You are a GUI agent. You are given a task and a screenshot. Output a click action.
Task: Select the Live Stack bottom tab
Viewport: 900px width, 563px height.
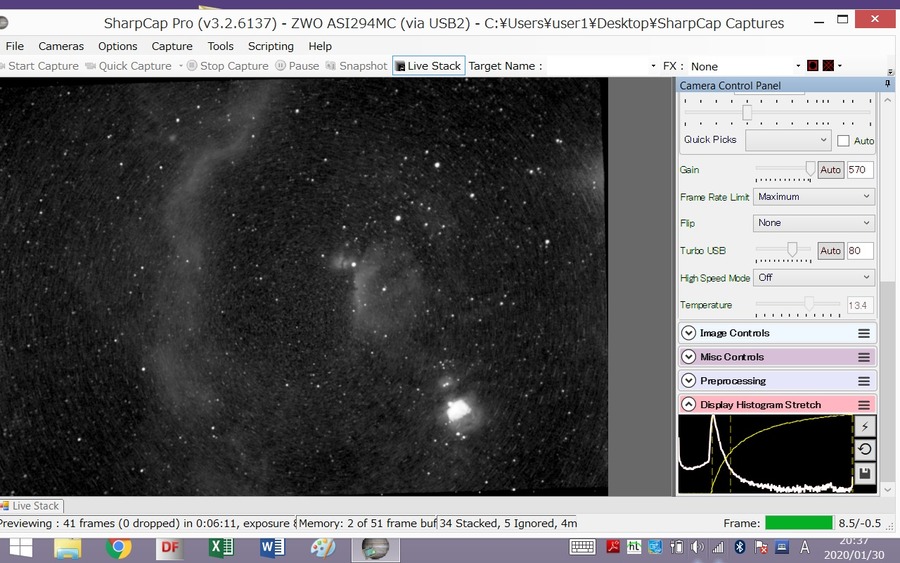click(31, 506)
